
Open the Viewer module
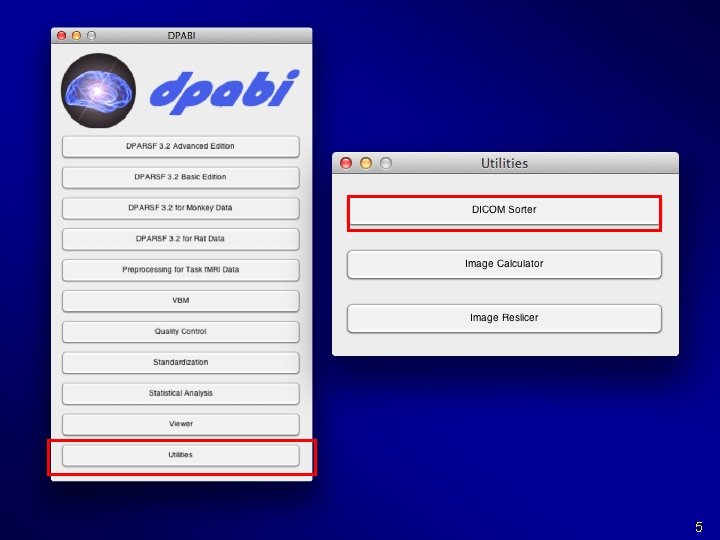pos(180,424)
